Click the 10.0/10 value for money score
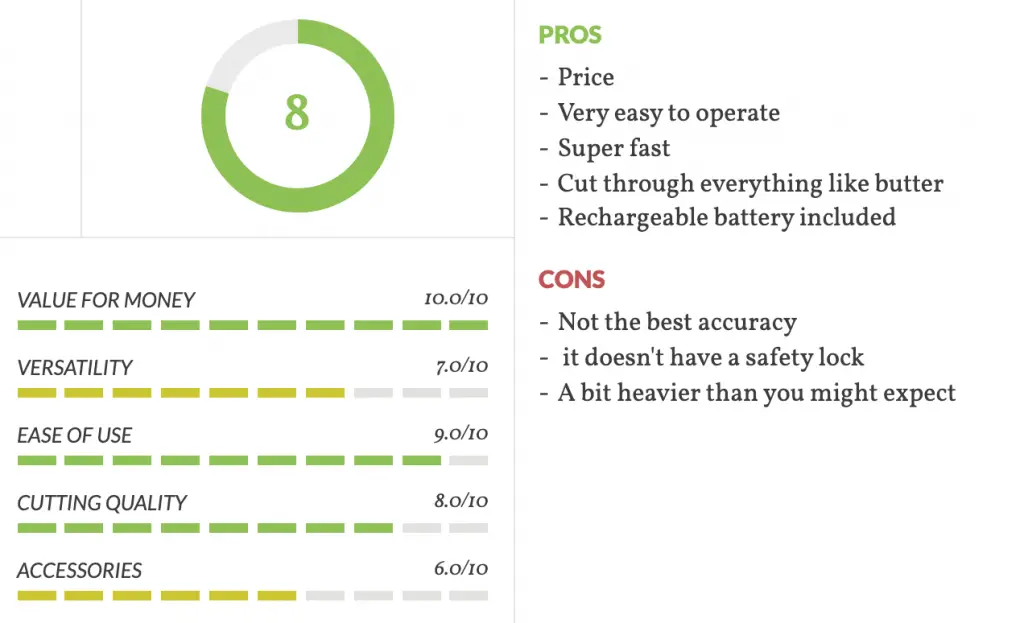The image size is (1024, 623). click(x=456, y=298)
